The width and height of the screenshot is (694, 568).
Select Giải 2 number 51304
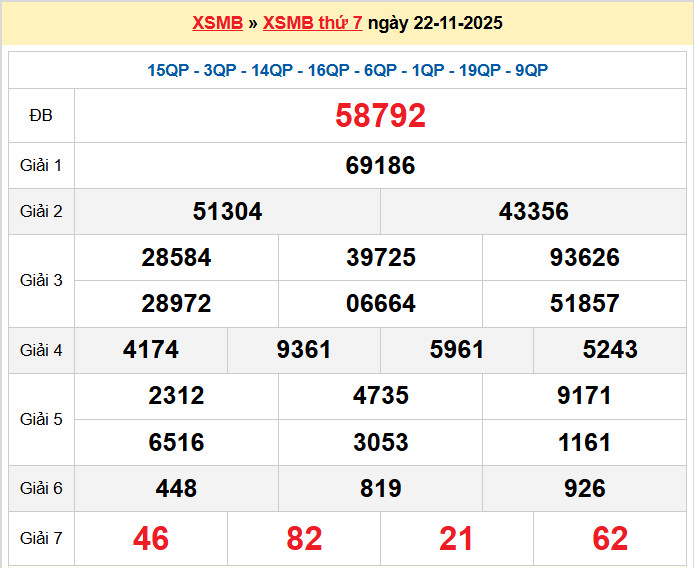pyautogui.click(x=227, y=211)
